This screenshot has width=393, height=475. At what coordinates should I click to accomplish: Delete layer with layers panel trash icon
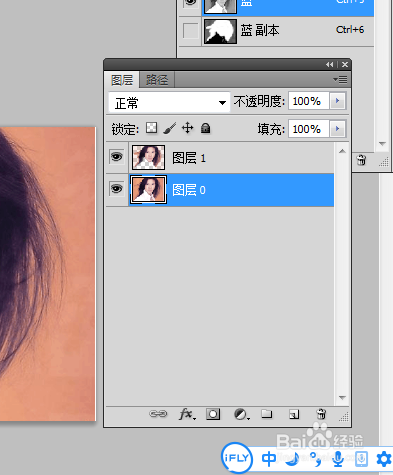pos(321,414)
